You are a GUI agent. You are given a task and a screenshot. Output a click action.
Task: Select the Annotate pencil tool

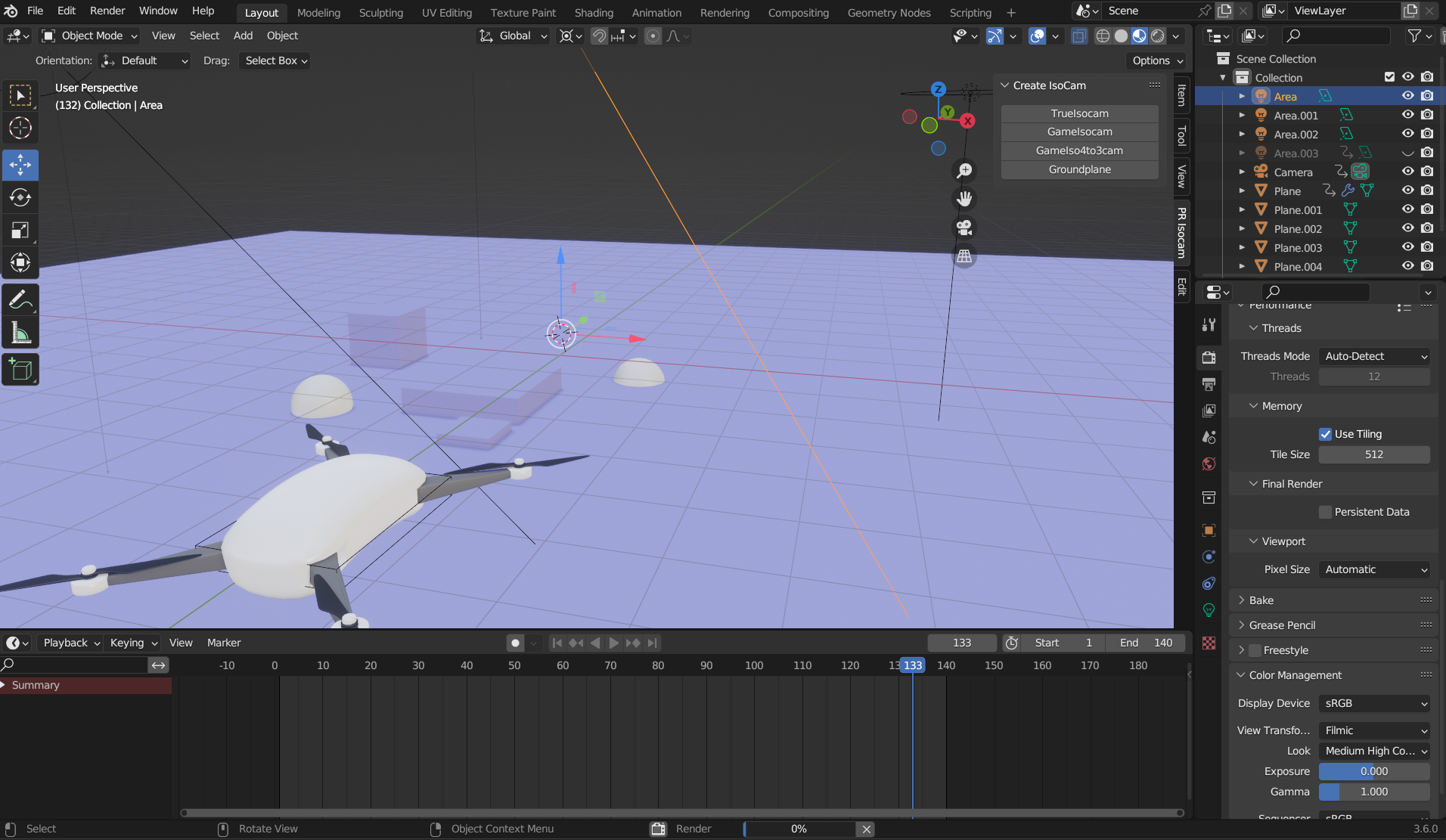tap(20, 300)
